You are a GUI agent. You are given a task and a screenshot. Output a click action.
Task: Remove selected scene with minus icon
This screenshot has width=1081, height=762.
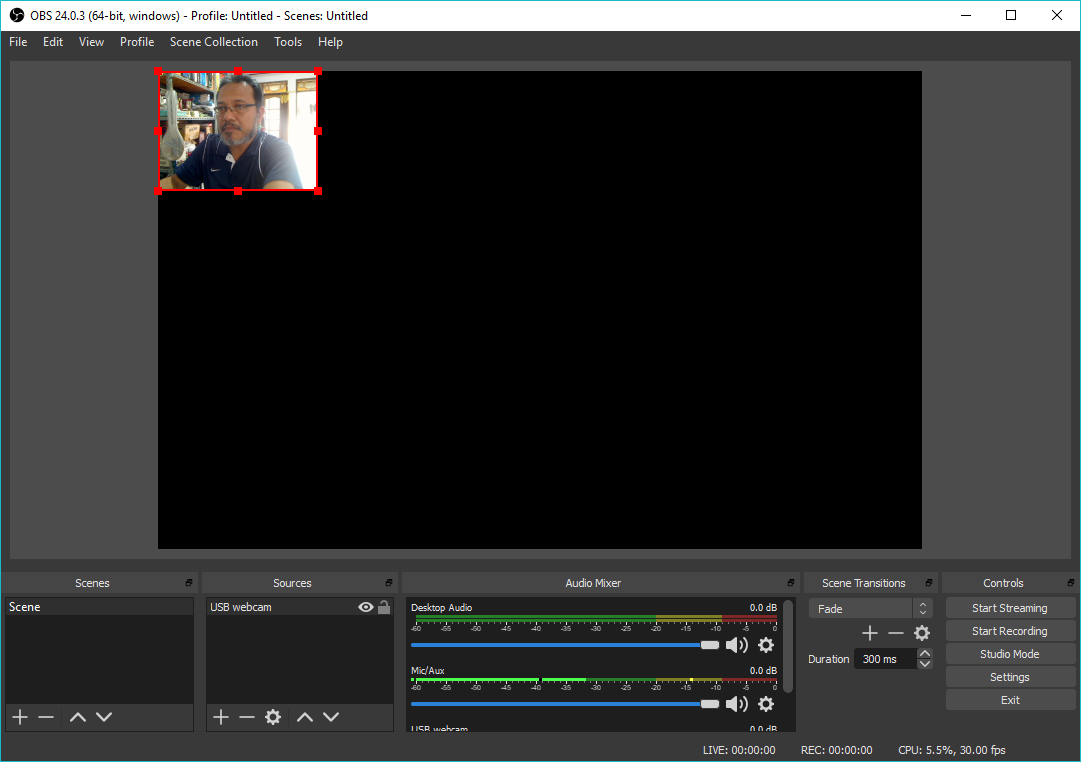(x=46, y=717)
